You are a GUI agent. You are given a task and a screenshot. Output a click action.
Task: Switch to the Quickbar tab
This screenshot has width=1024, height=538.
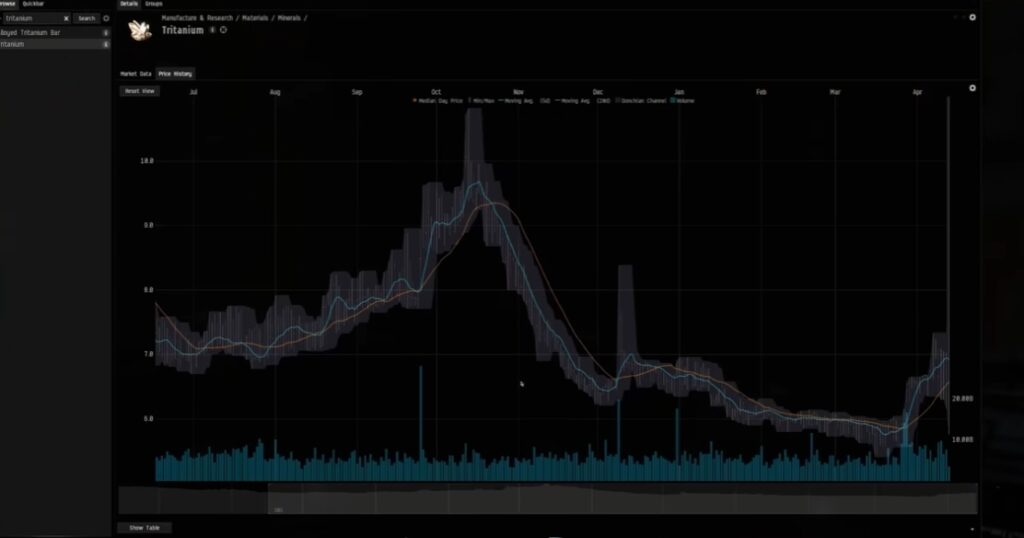[33, 4]
